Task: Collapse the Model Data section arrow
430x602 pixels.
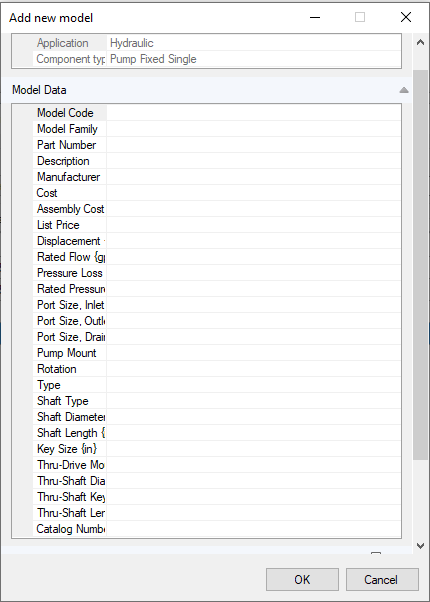Action: [x=404, y=90]
